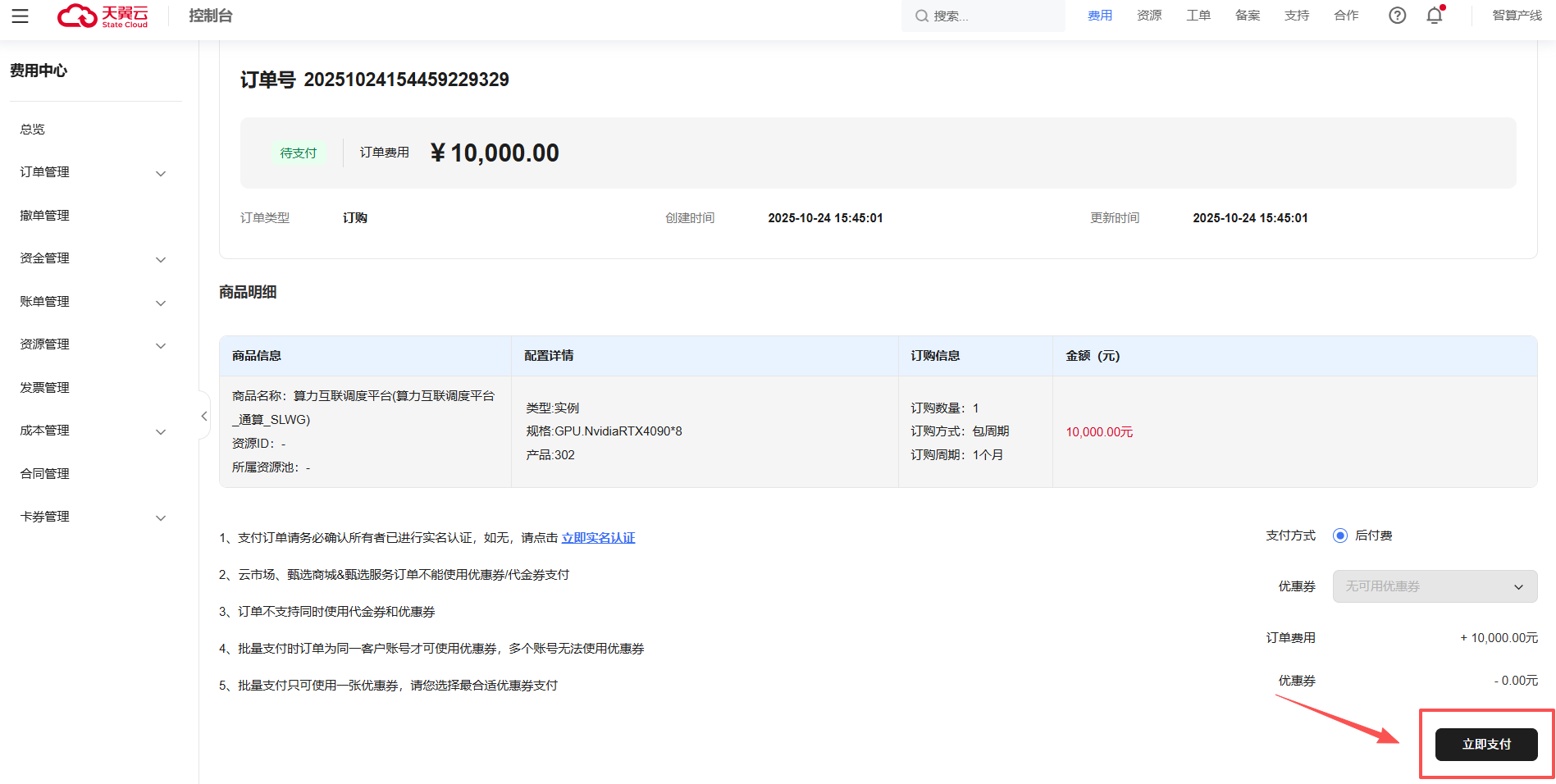The image size is (1556, 784).
Task: Click the search magnifier icon
Action: point(922,16)
